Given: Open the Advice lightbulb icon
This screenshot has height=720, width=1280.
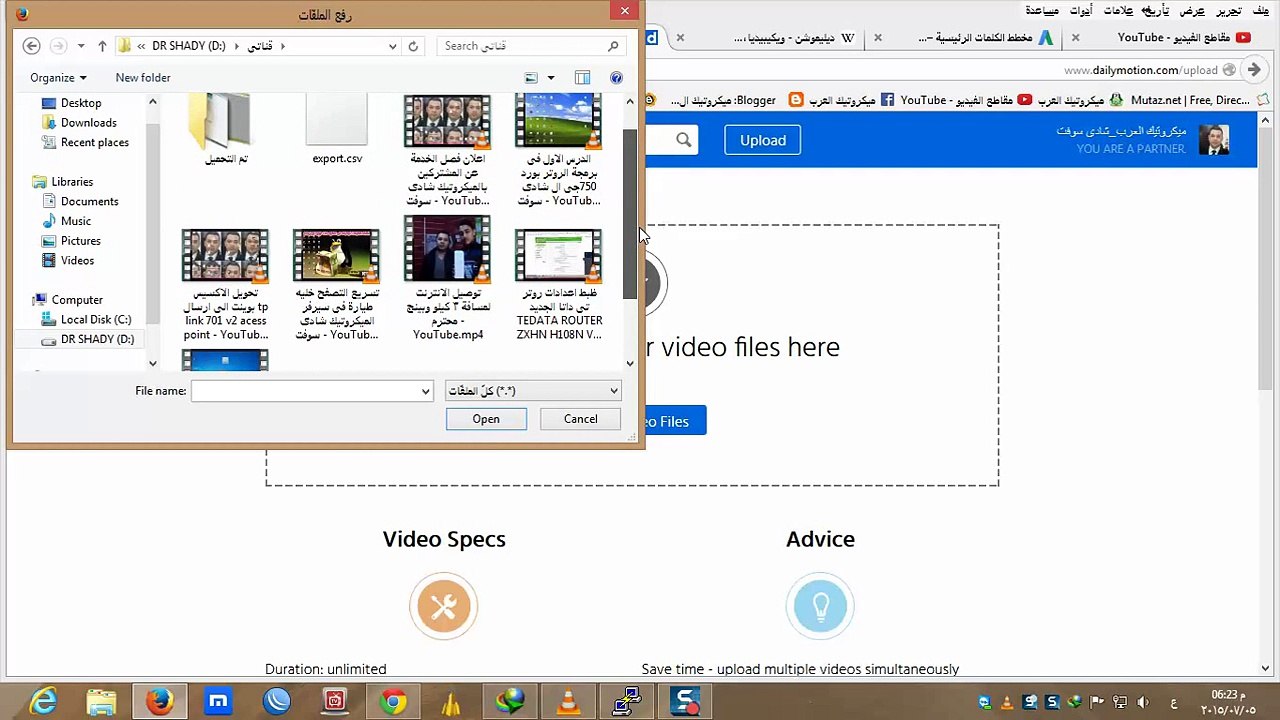Looking at the screenshot, I should (820, 606).
